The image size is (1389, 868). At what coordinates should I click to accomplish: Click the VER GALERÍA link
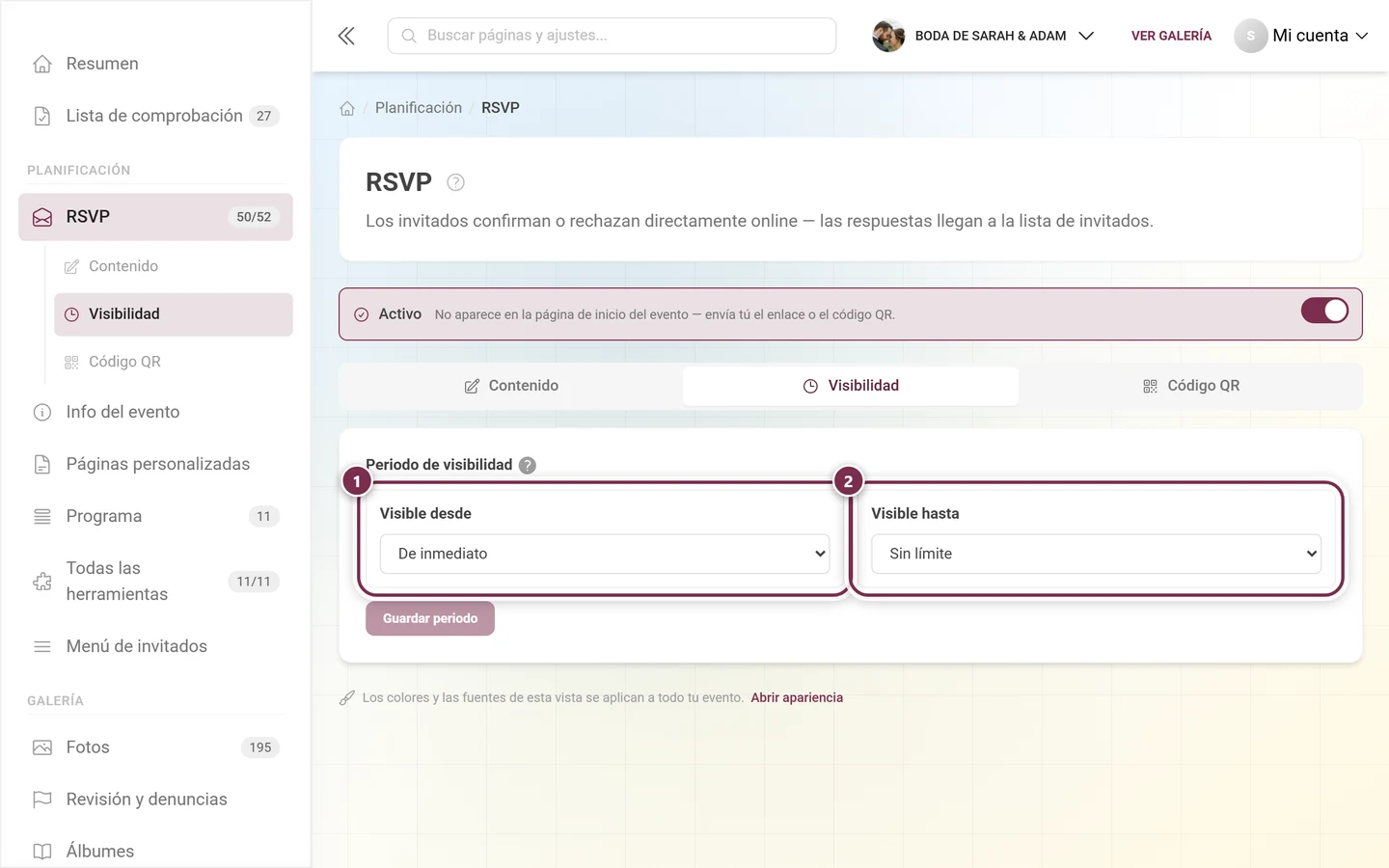tap(1171, 36)
